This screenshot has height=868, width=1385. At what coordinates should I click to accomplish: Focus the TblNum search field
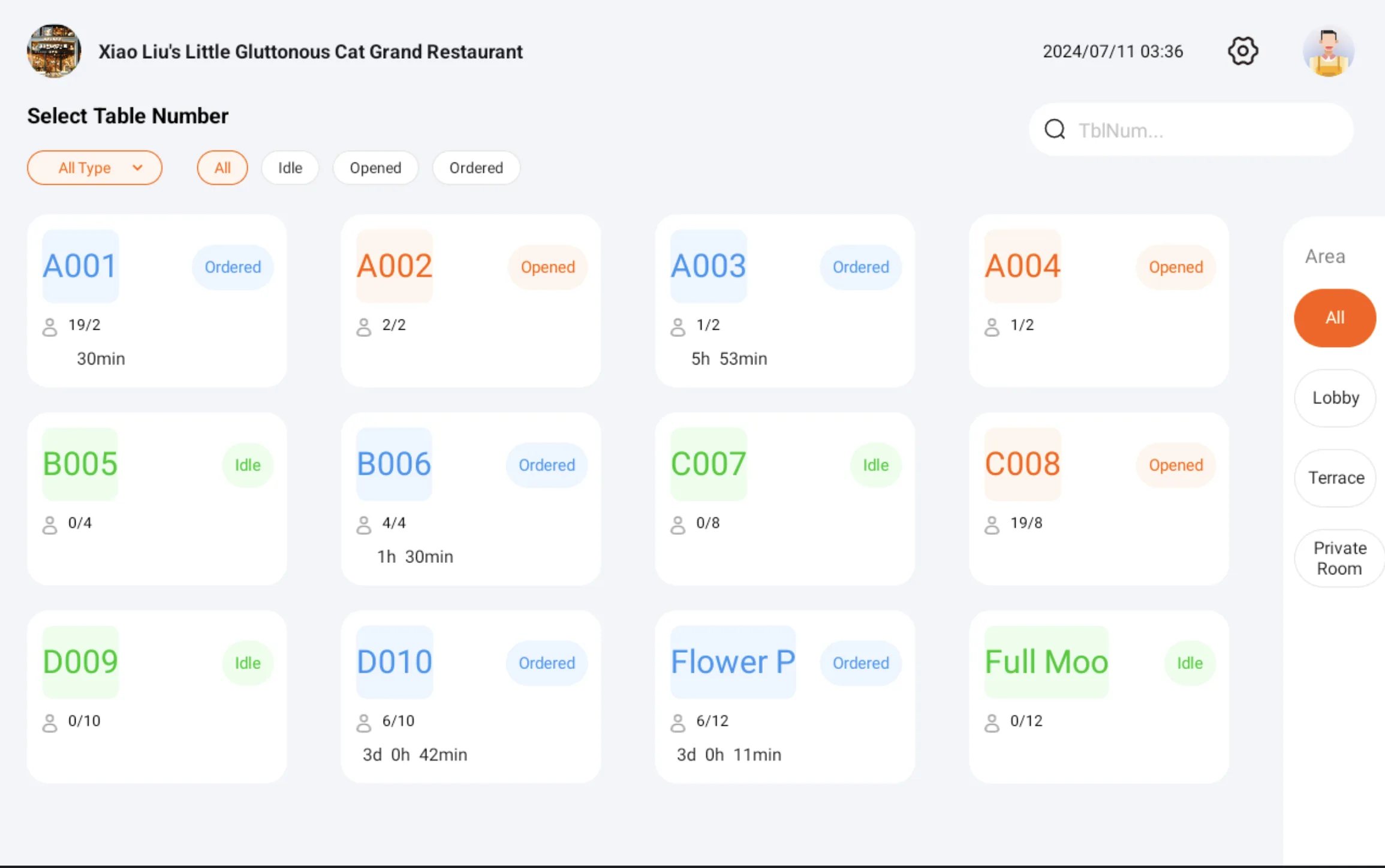tap(1191, 129)
